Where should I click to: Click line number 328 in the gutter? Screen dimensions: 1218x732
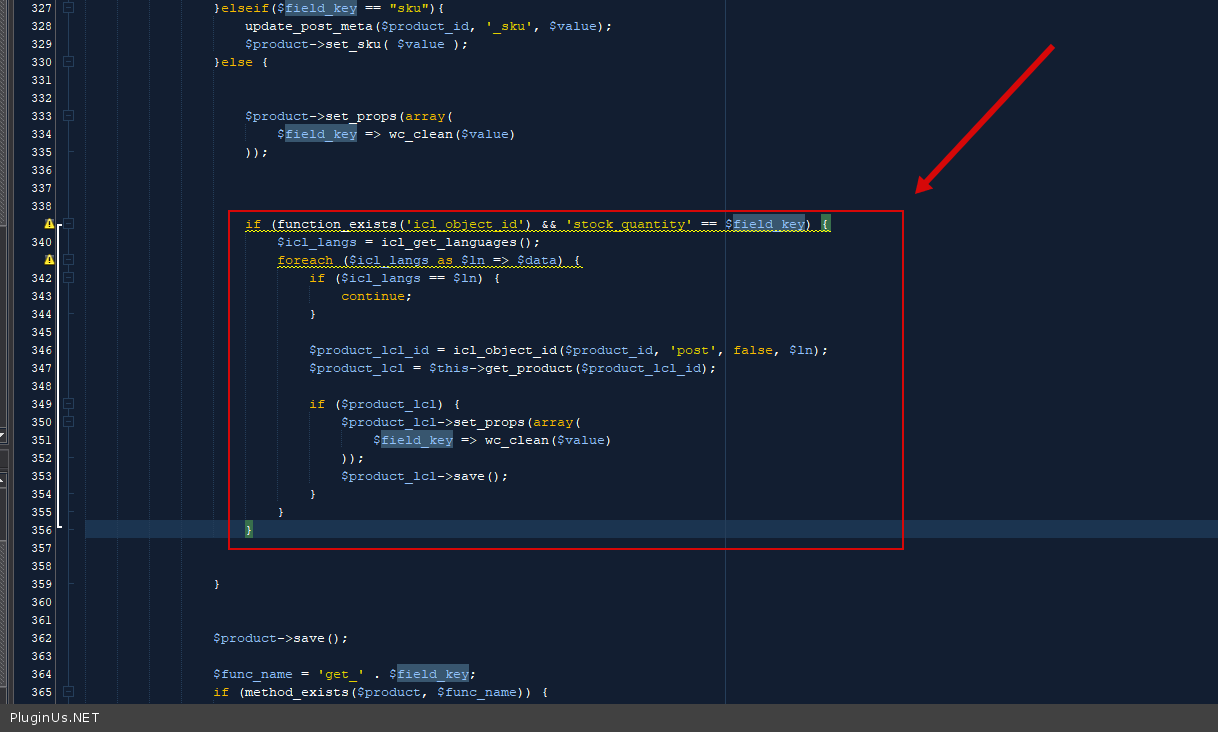[x=41, y=26]
